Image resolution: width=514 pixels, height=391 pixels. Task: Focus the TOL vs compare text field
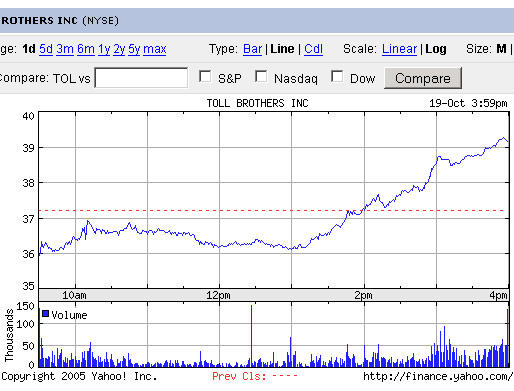click(141, 78)
